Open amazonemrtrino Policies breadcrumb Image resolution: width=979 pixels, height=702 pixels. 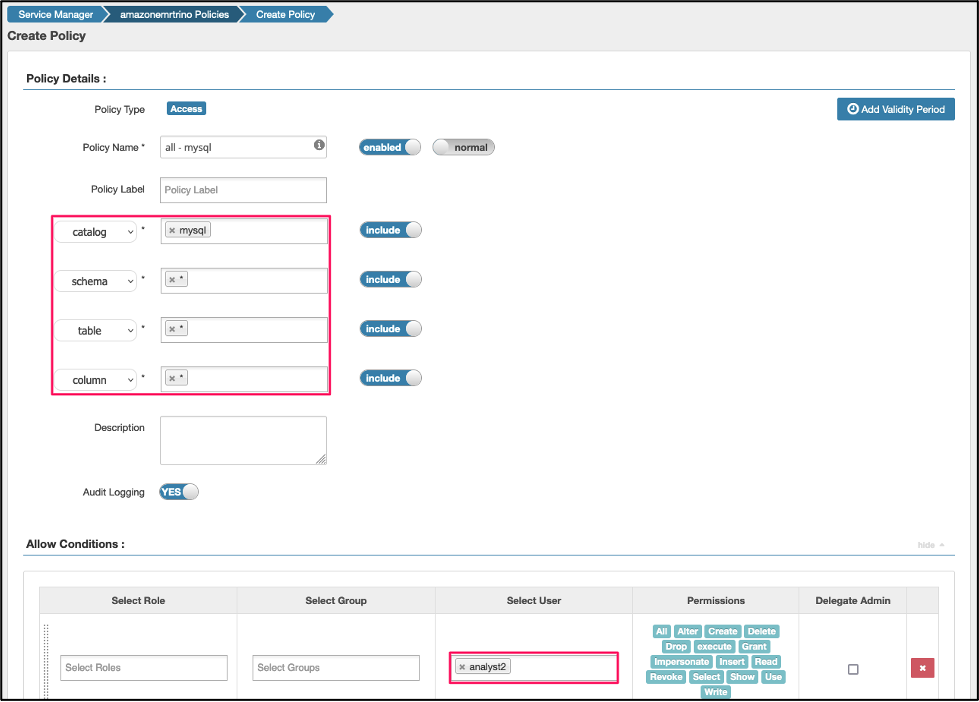coord(174,14)
